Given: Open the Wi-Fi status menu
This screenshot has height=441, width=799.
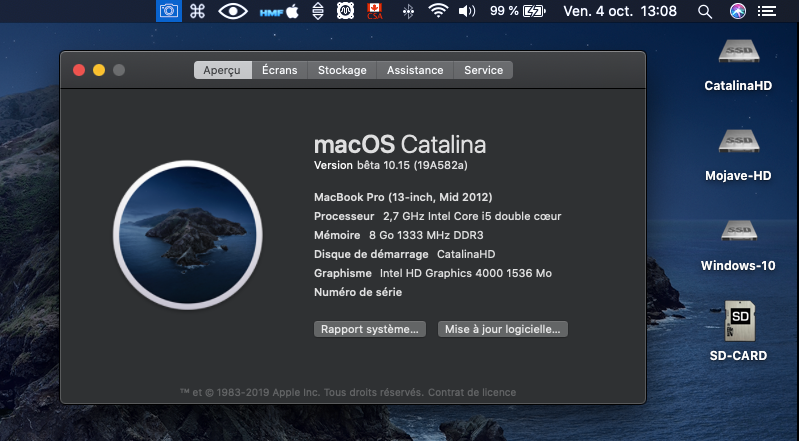Looking at the screenshot, I should tap(438, 11).
